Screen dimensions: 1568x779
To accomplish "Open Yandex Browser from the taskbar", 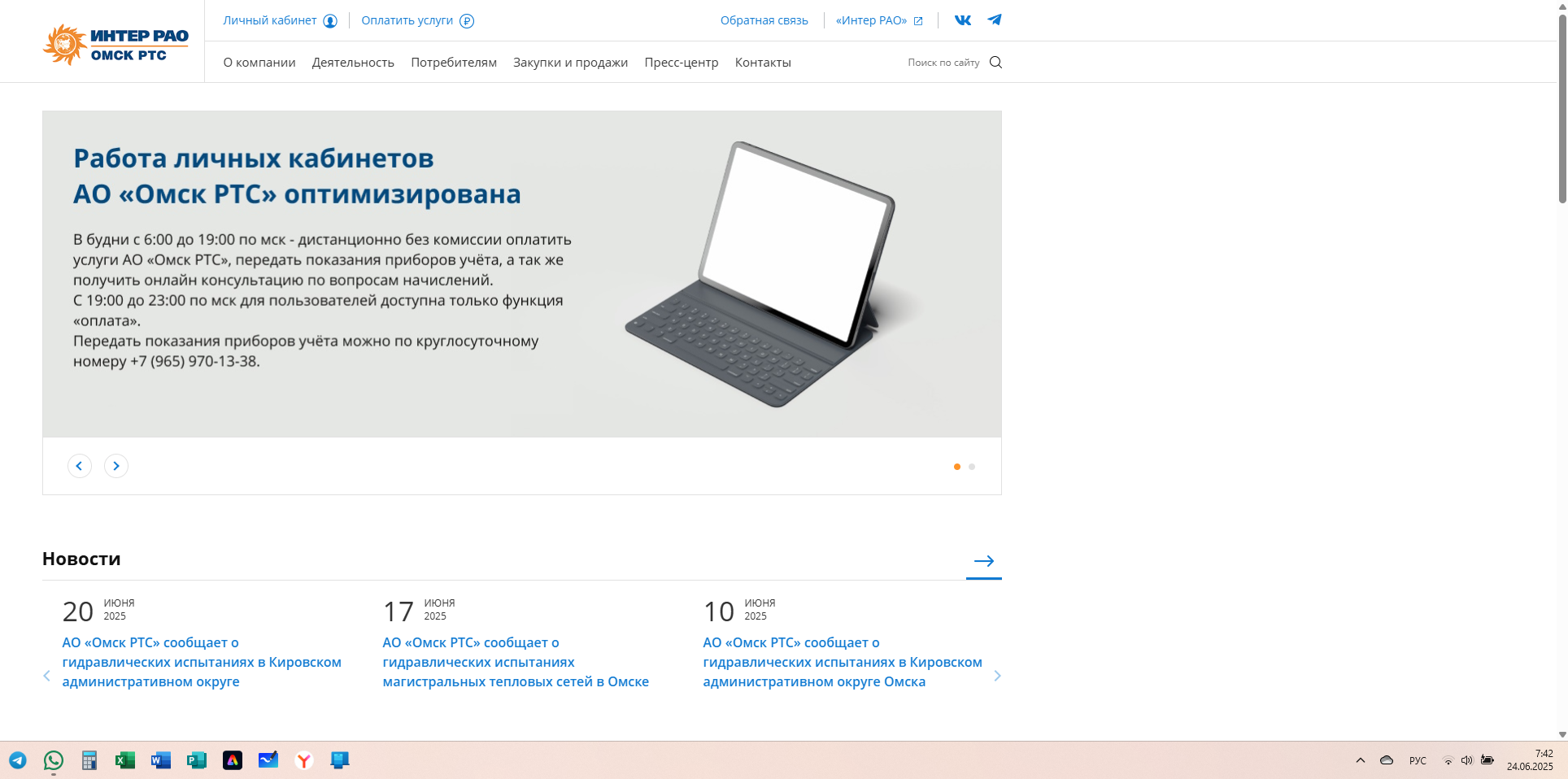I will pos(304,760).
